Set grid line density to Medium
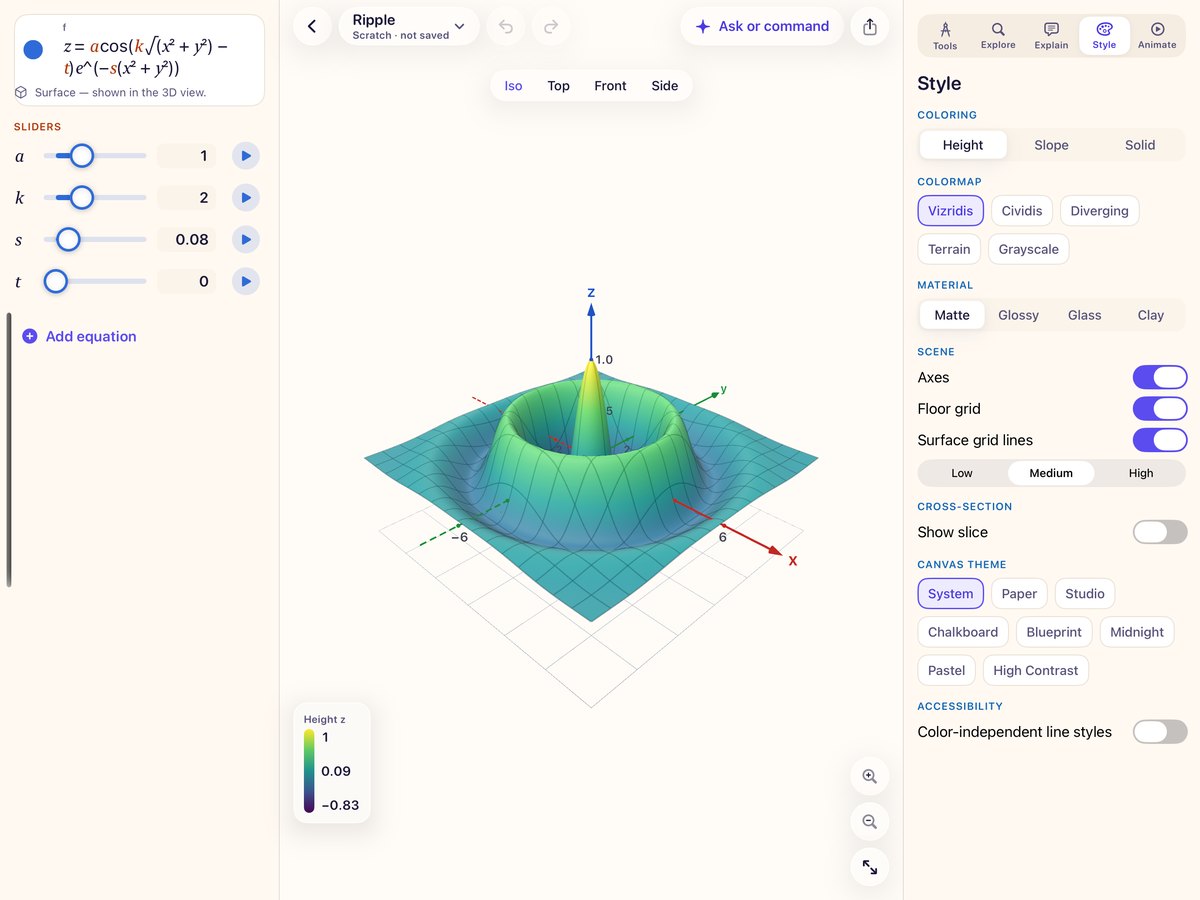 point(1051,473)
